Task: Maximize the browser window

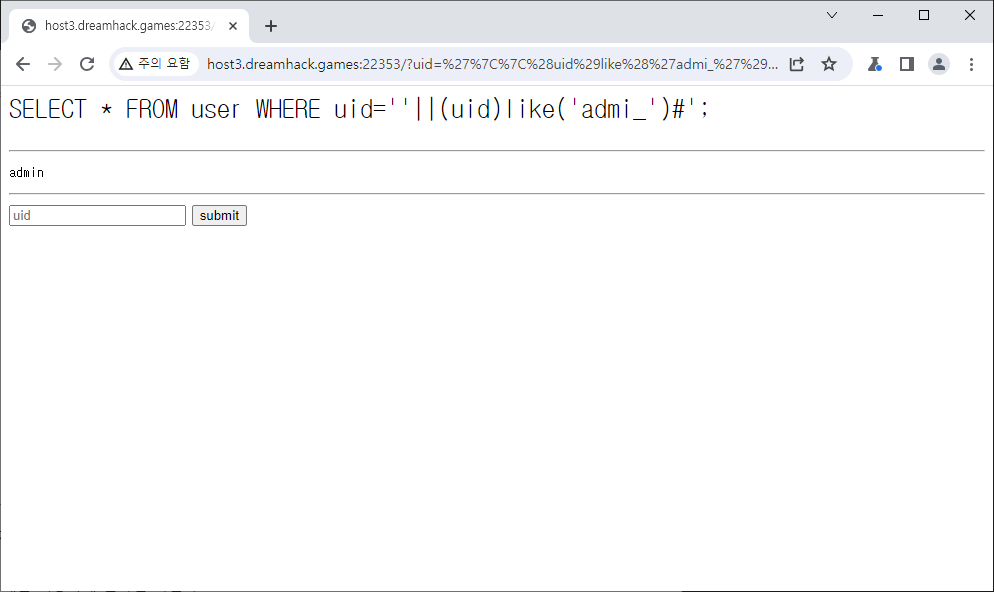Action: point(924,15)
